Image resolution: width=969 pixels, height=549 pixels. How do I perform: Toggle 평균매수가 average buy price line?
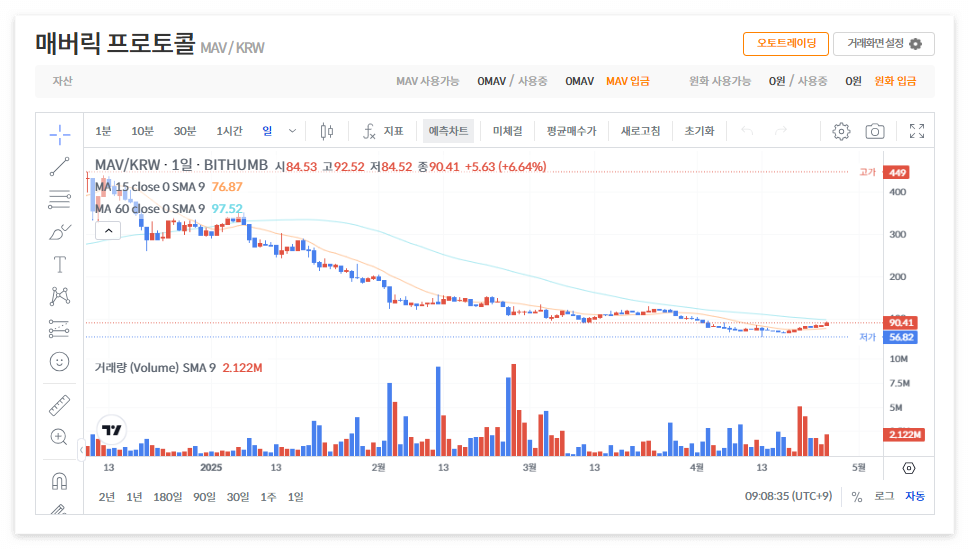[x=571, y=131]
